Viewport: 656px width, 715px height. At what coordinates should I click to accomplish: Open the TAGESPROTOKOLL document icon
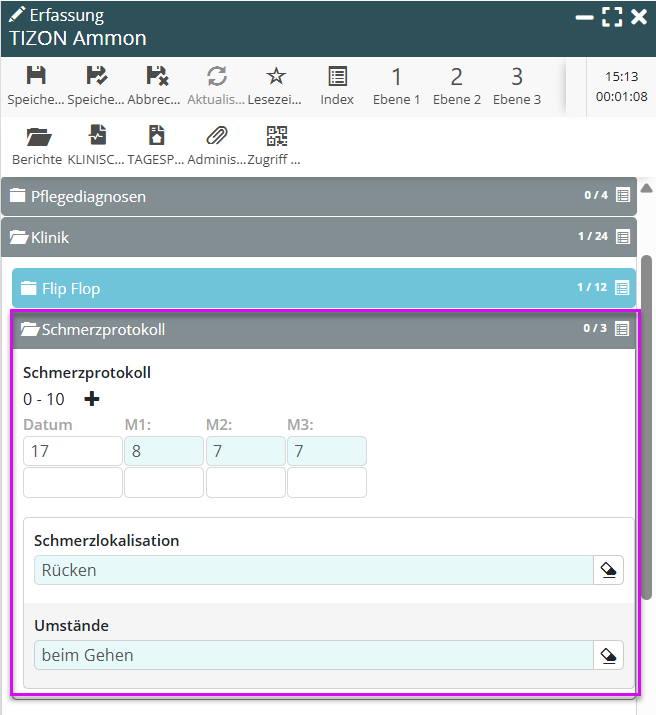click(156, 137)
